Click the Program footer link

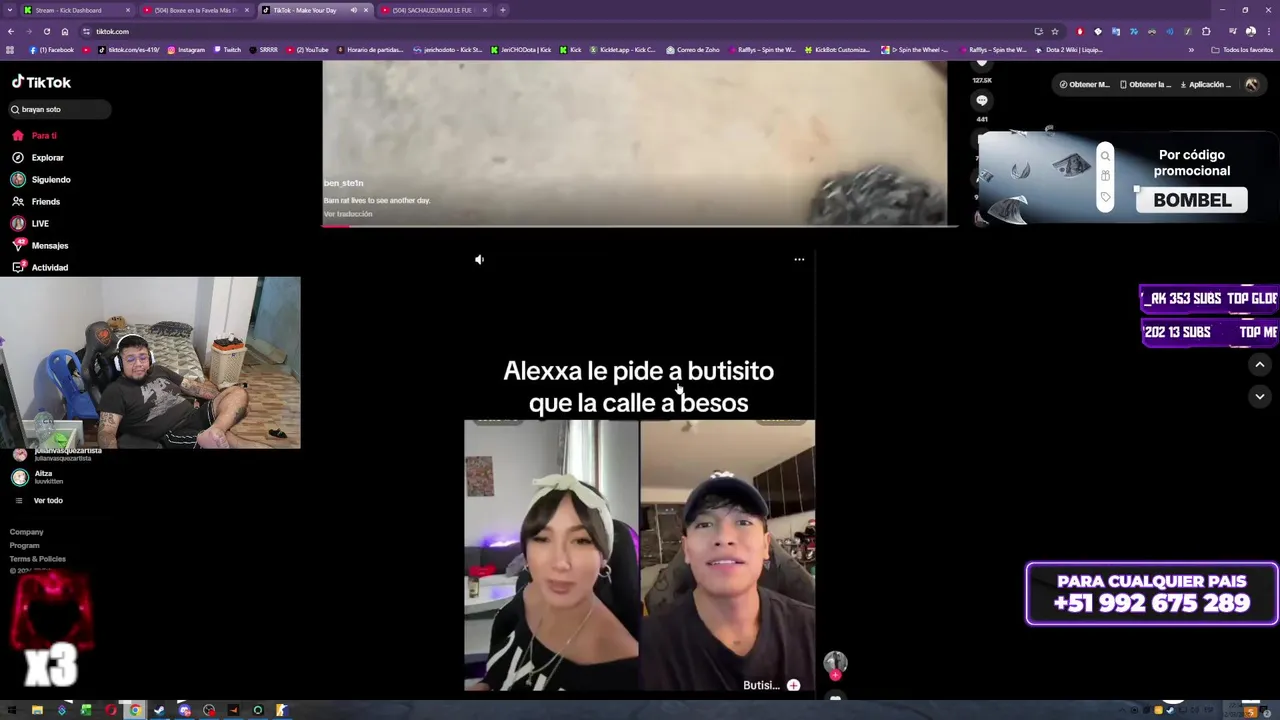[x=25, y=545]
